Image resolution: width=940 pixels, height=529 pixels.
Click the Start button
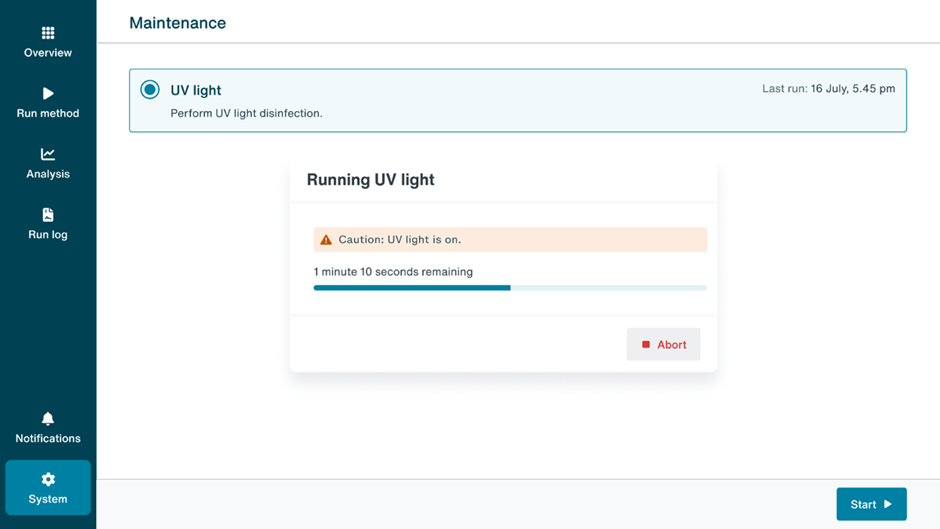click(x=871, y=504)
